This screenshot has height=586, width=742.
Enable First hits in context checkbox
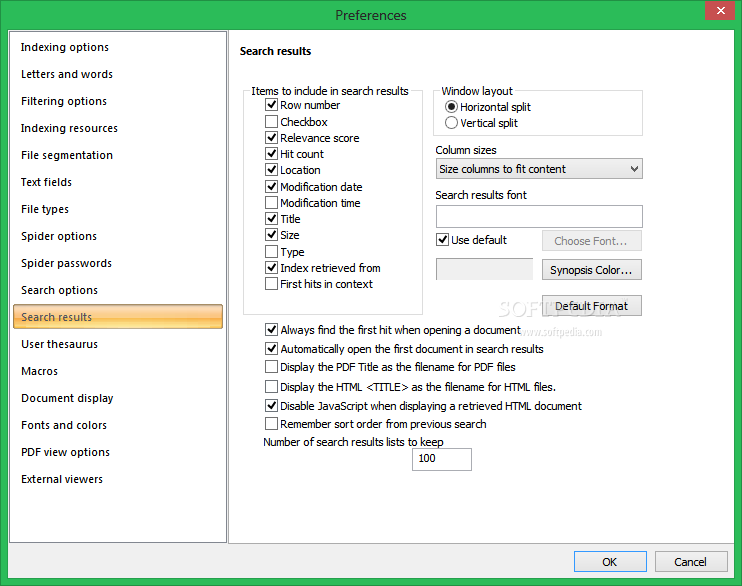[271, 284]
